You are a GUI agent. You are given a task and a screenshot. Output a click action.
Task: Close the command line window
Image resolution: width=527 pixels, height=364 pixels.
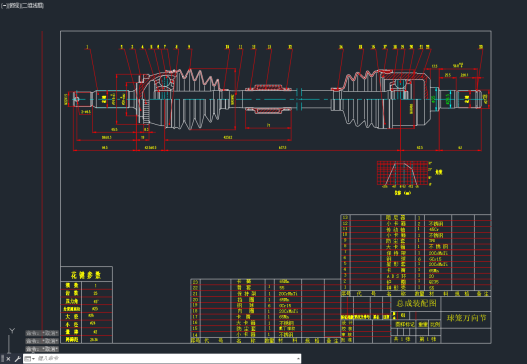pos(8,359)
